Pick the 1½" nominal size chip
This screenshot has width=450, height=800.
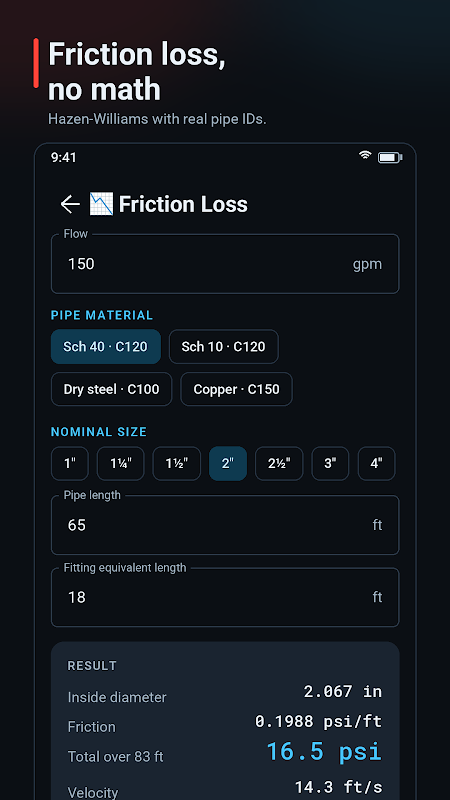point(177,463)
